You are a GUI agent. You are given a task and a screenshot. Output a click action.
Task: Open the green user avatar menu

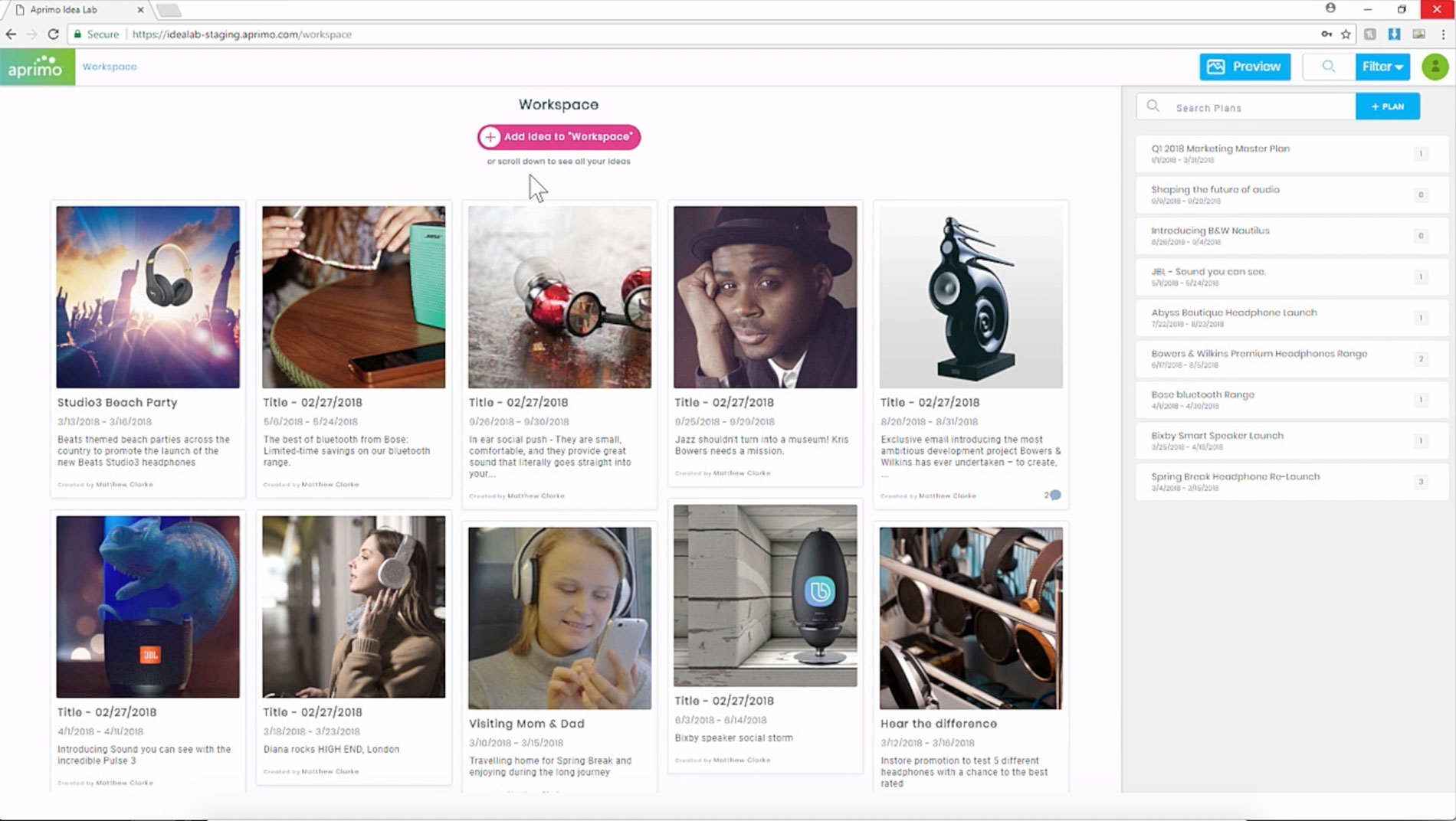coord(1435,67)
